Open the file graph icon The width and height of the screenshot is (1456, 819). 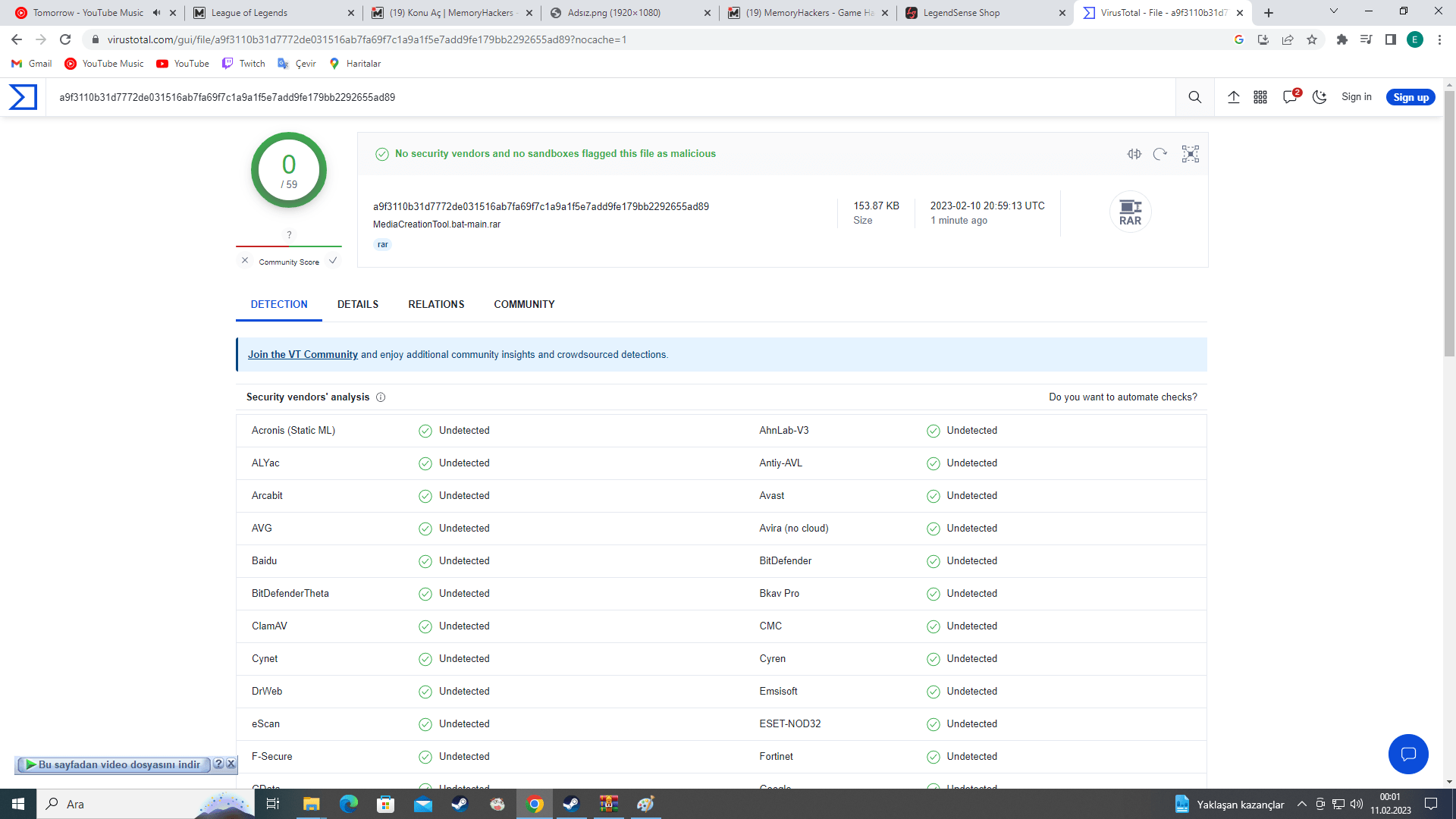pos(1191,154)
